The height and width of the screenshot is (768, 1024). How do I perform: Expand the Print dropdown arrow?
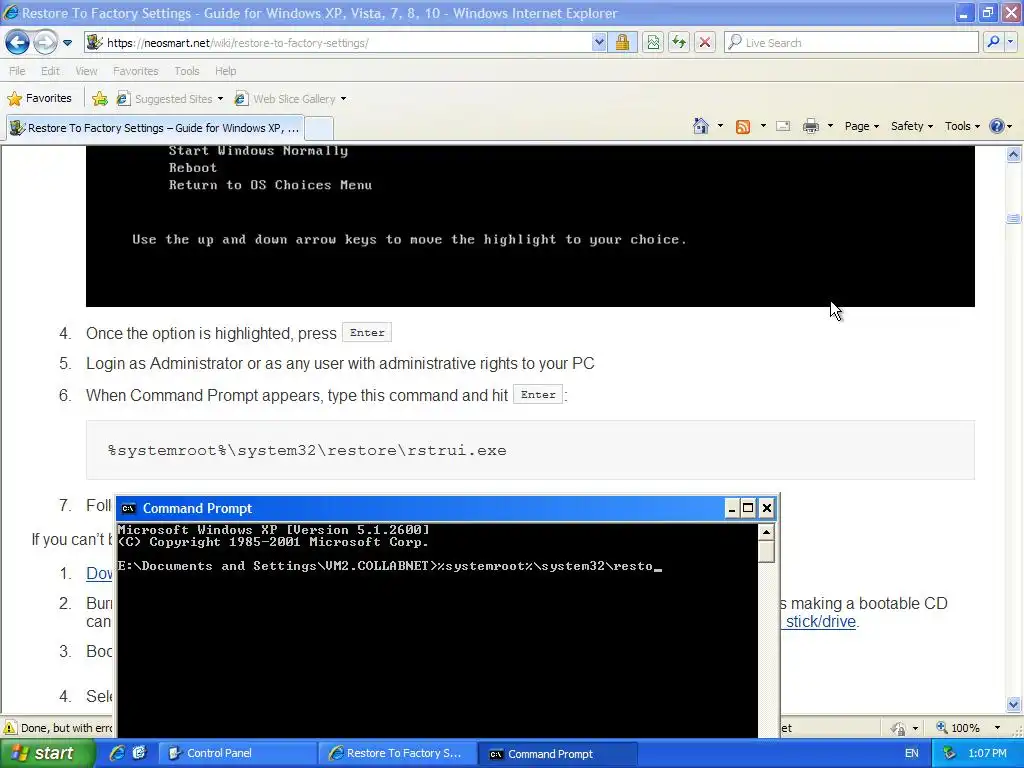tap(830, 126)
